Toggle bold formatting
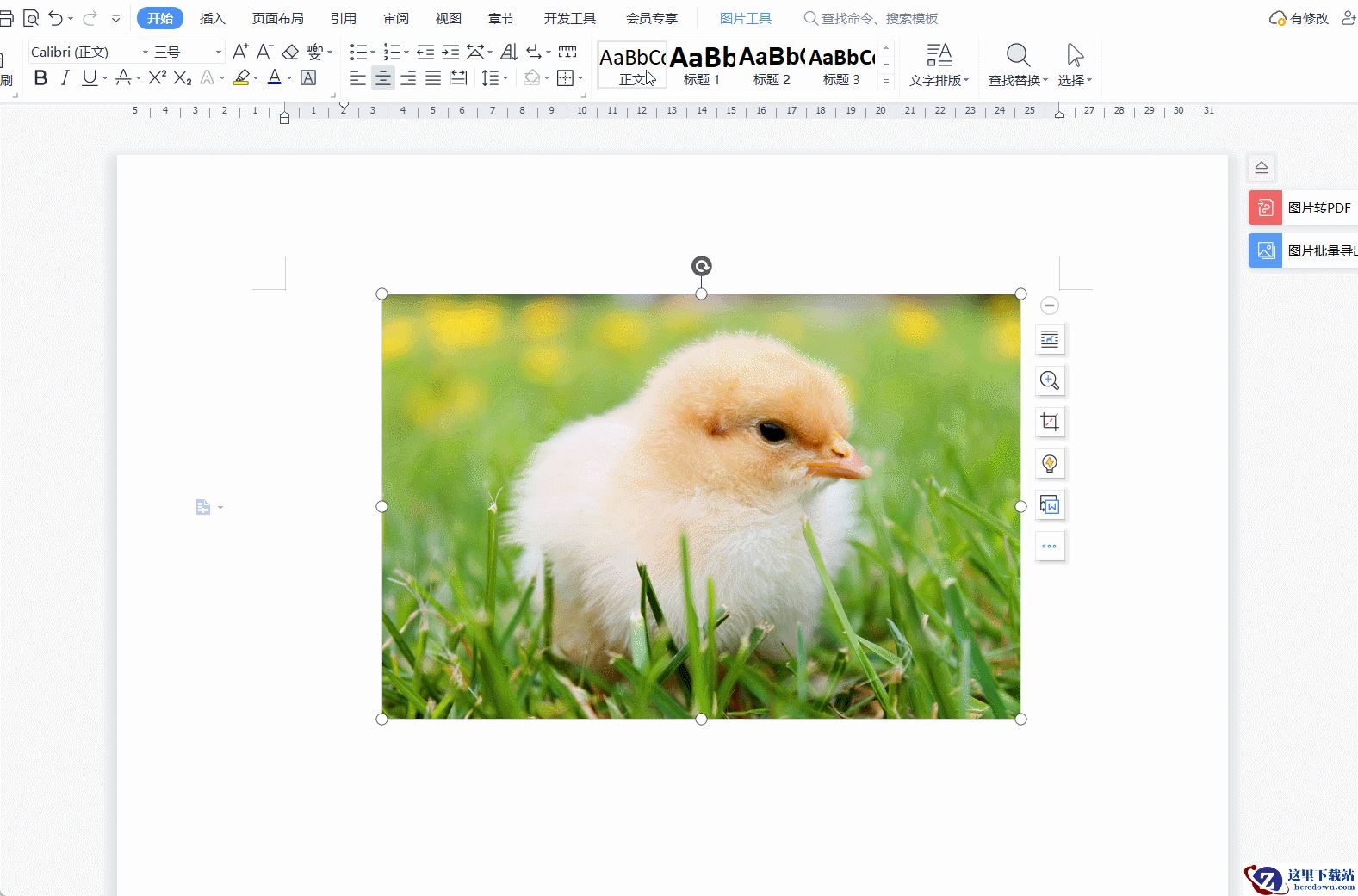The image size is (1358, 896). (40, 78)
